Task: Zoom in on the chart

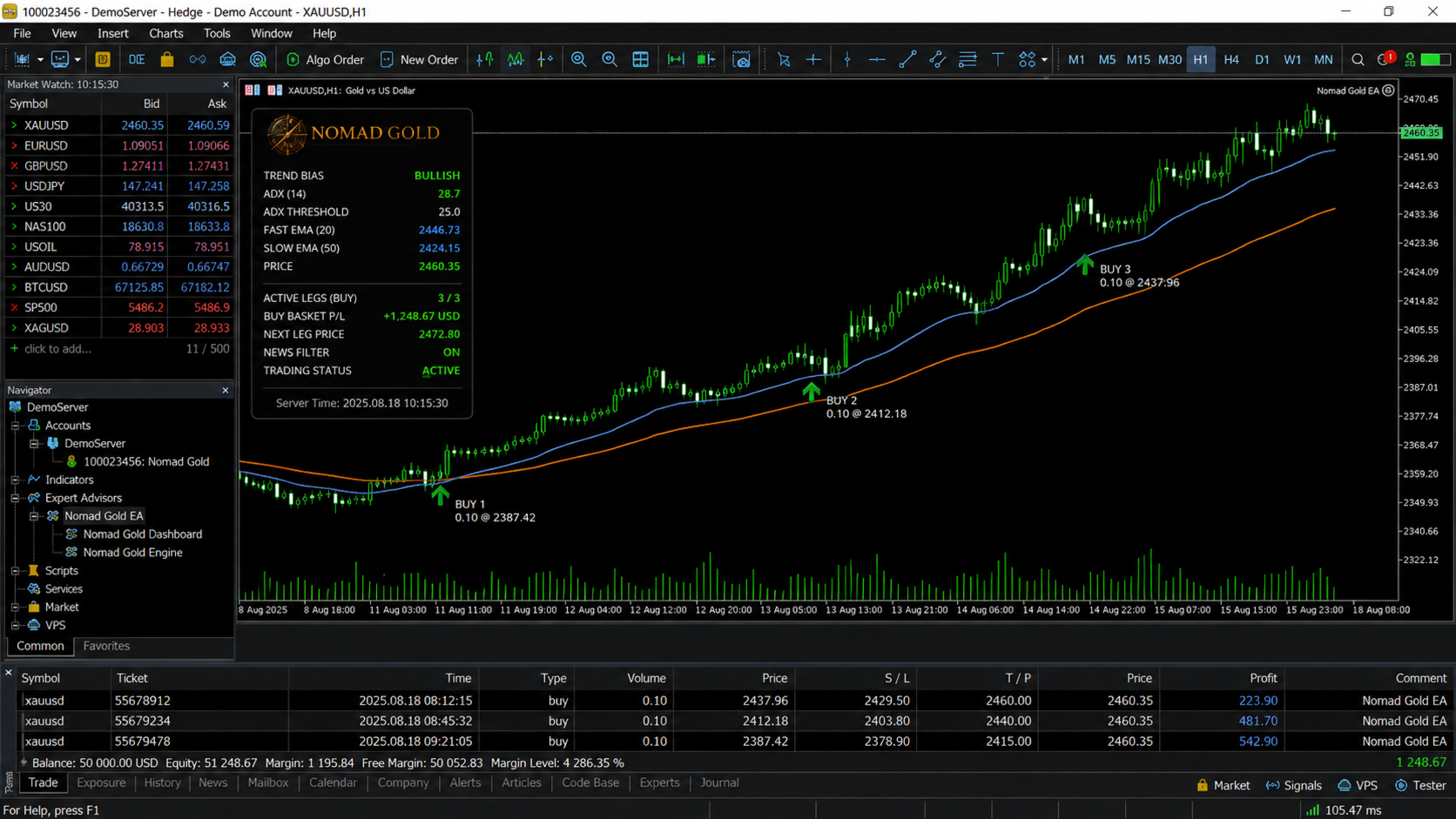Action: point(578,59)
